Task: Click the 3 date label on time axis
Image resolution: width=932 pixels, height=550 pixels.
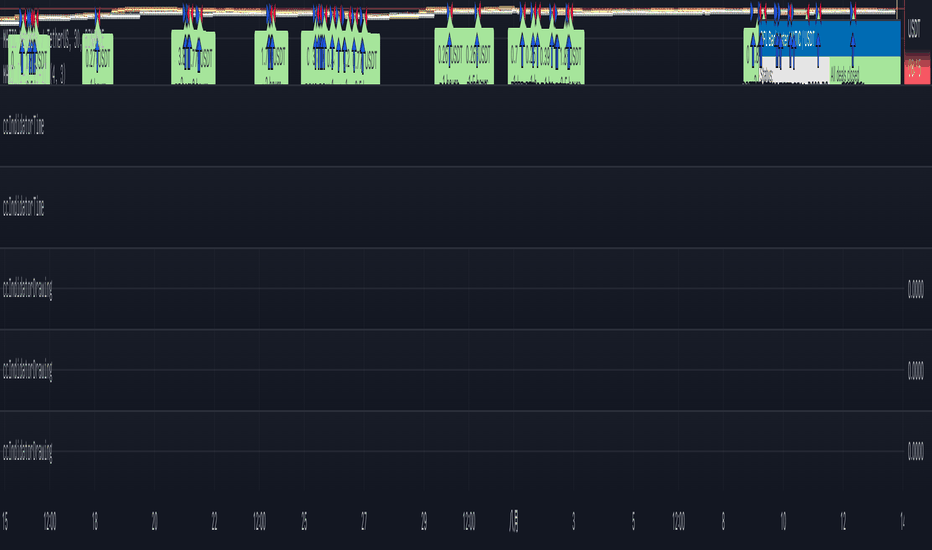Action: point(574,521)
